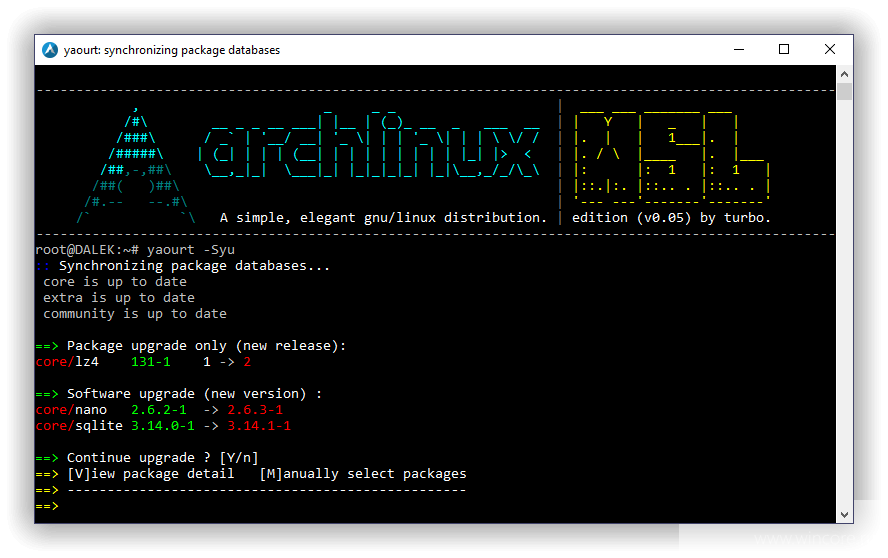Click 'Software upgrade (new version) :' heading
Viewport: 888px width, 558px height.
coord(194,394)
